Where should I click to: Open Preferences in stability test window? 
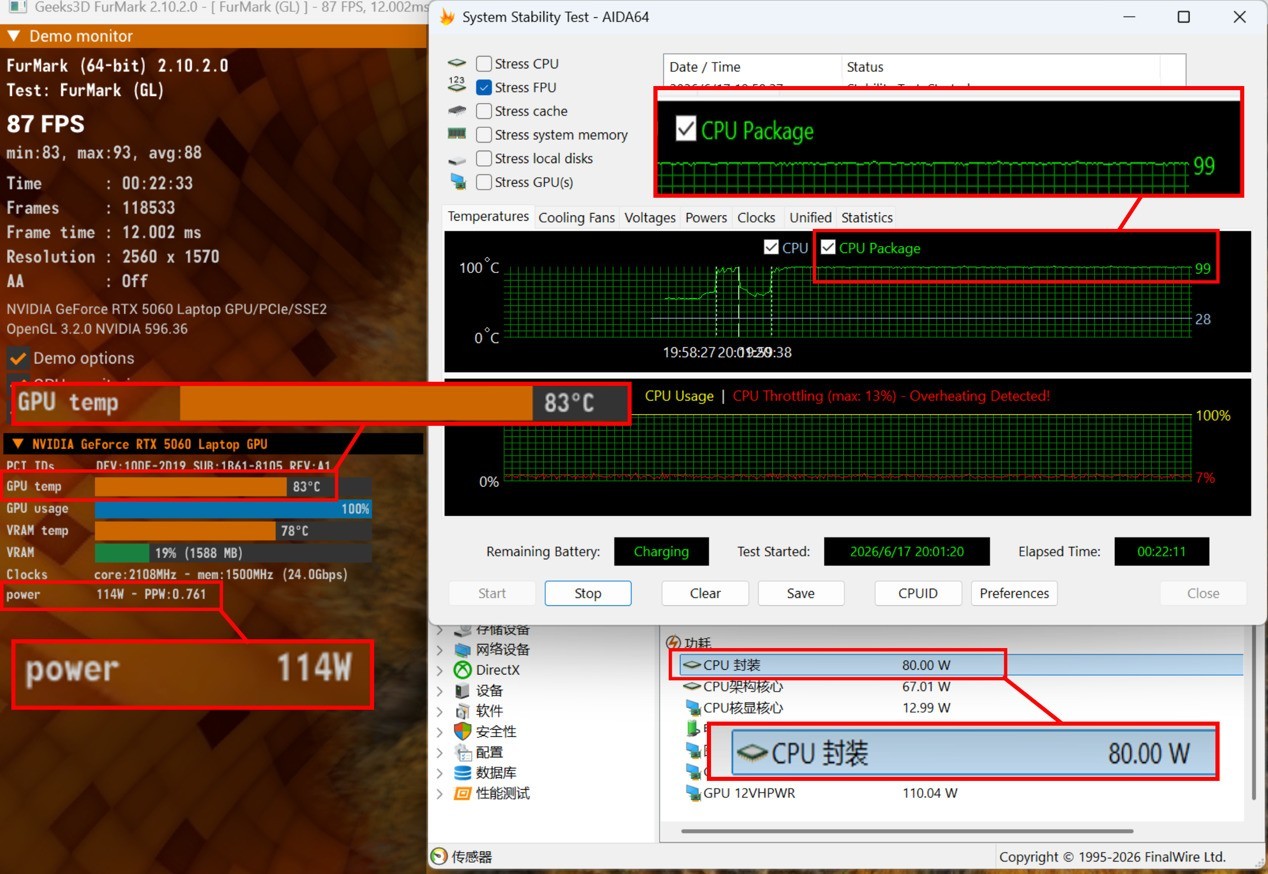tap(1014, 593)
